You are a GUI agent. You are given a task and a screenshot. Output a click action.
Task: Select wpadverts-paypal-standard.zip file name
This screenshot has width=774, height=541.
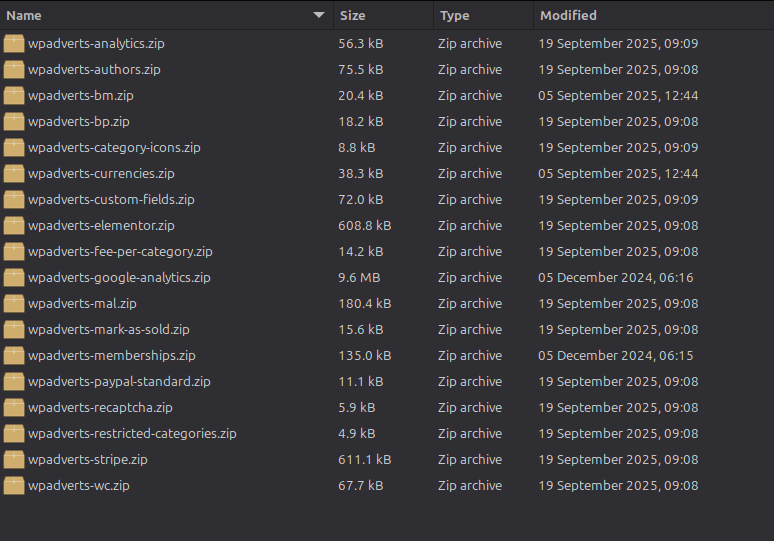click(119, 382)
